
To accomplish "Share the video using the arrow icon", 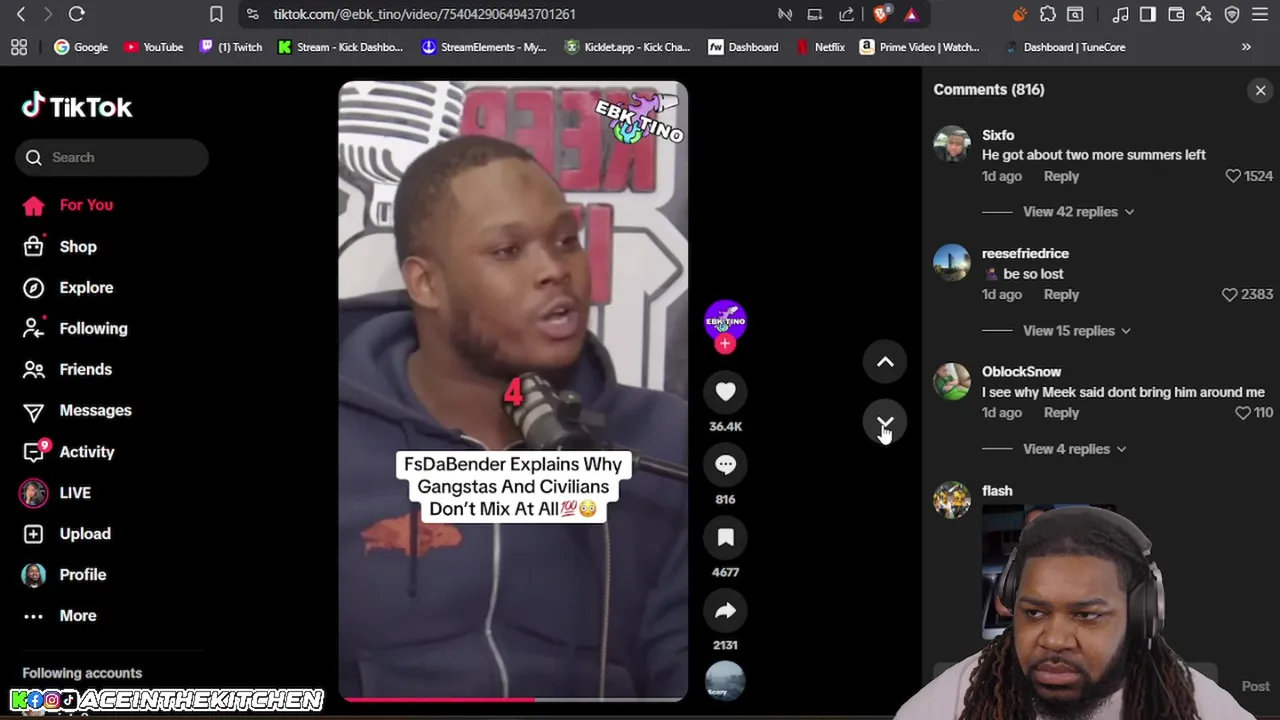I will (x=725, y=611).
